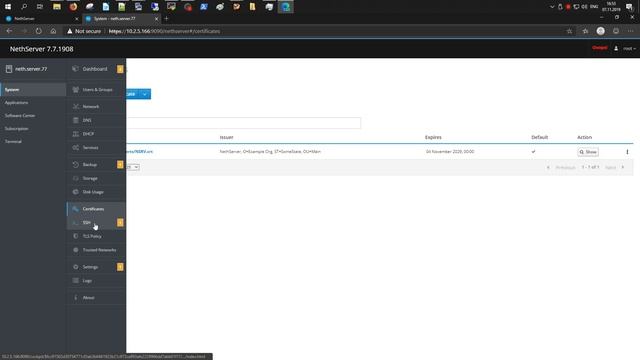
Task: Open the browser settings ellipsis menu
Action: point(630,31)
